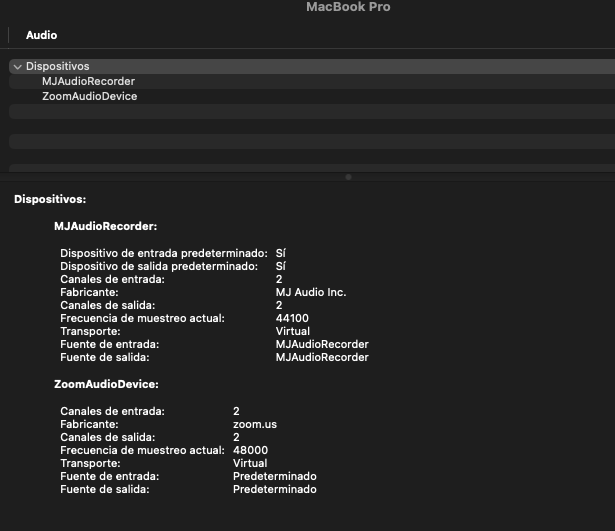615x531 pixels.
Task: Click 'Canales de salida:' label under ZoomAudioDevice
Action: click(107, 437)
